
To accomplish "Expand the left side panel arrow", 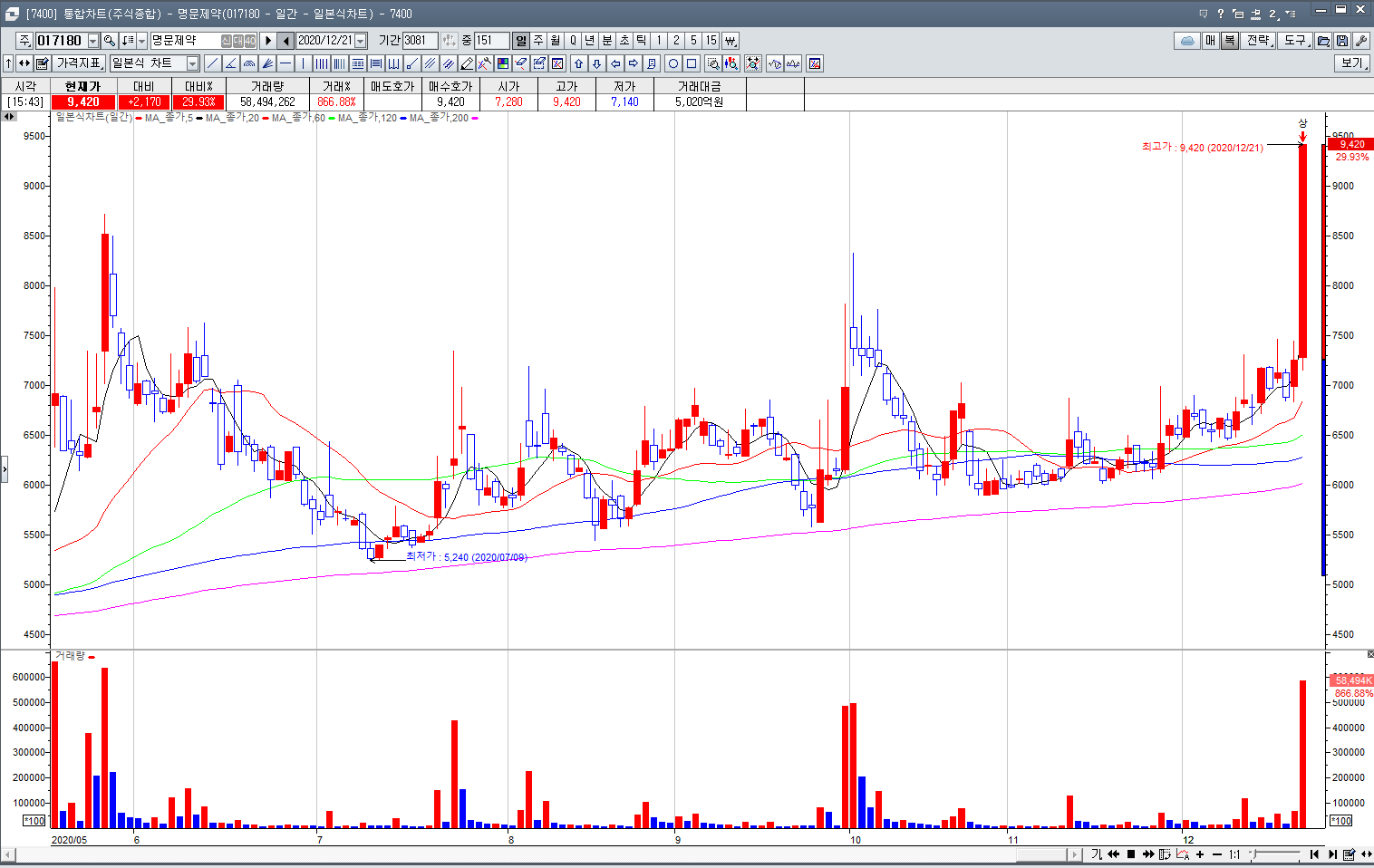I will click(5, 469).
